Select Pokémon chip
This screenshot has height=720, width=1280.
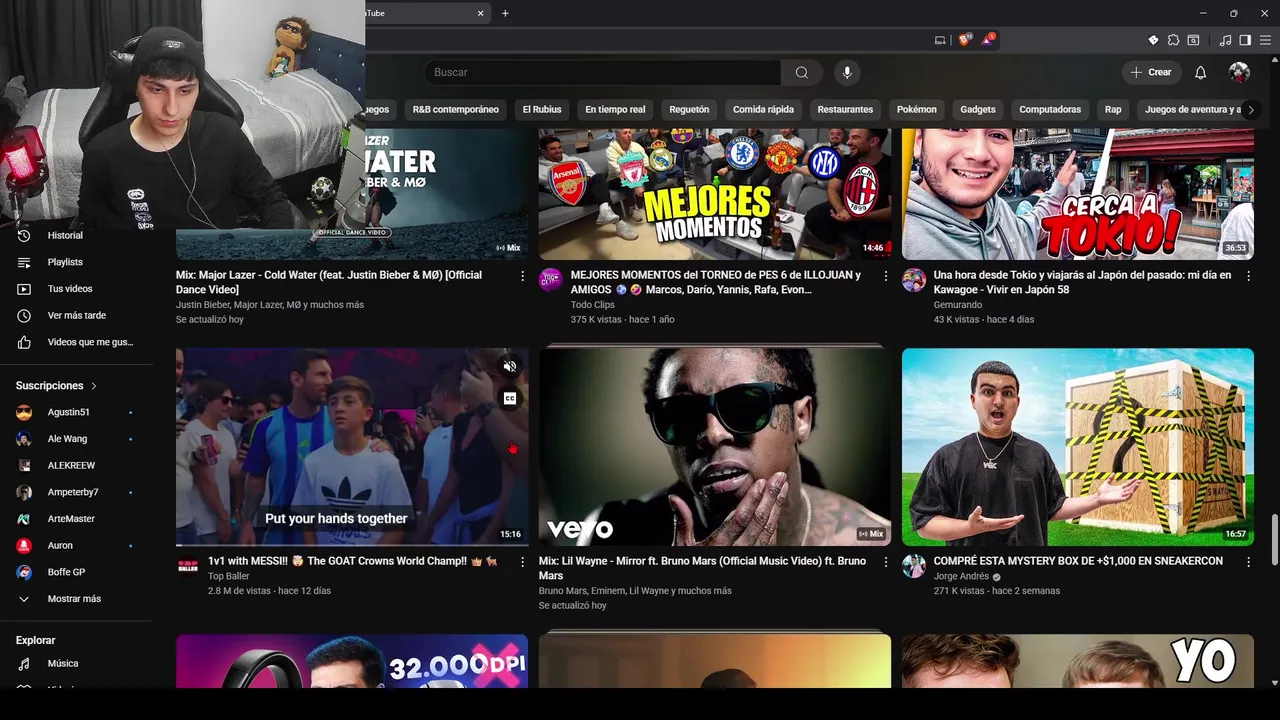tap(917, 110)
